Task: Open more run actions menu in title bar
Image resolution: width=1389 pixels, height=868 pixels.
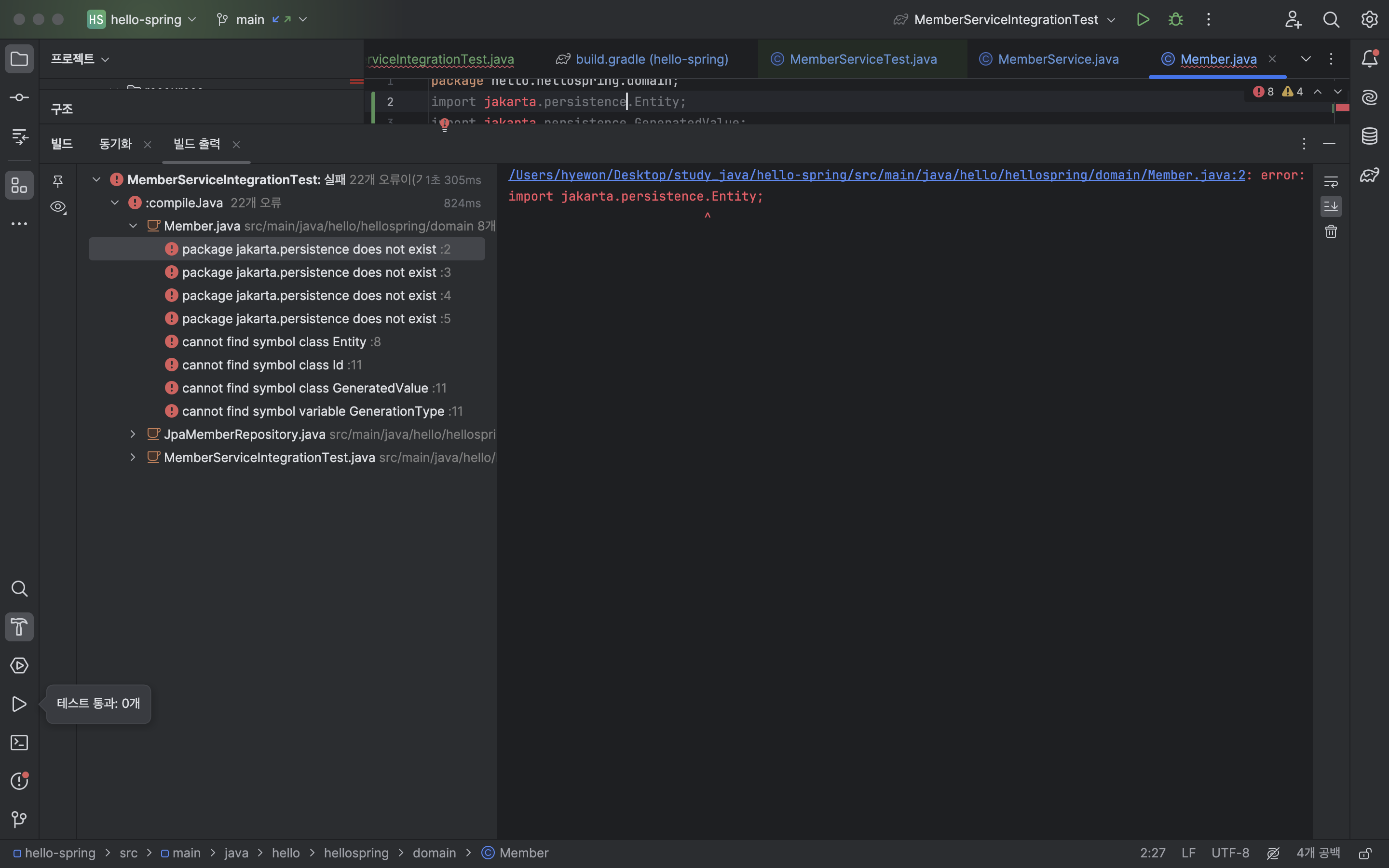Action: point(1208,19)
